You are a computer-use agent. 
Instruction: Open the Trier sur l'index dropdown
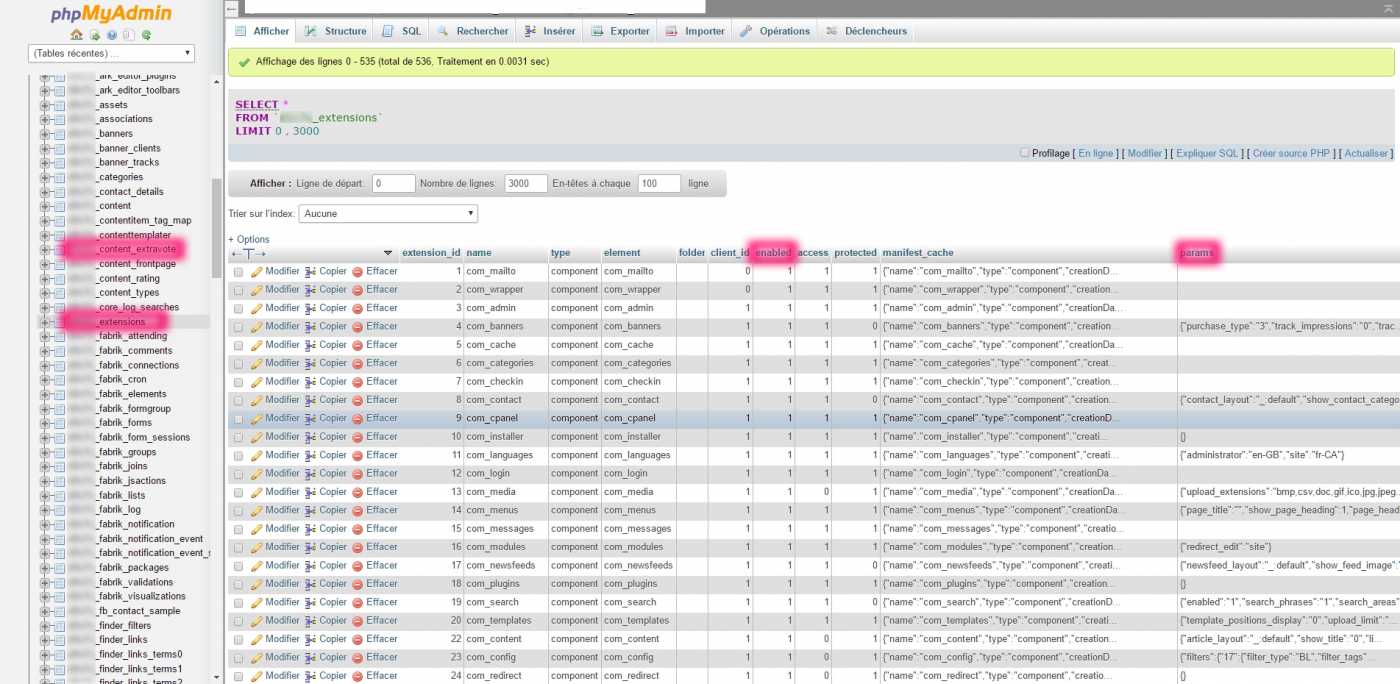[x=388, y=214]
